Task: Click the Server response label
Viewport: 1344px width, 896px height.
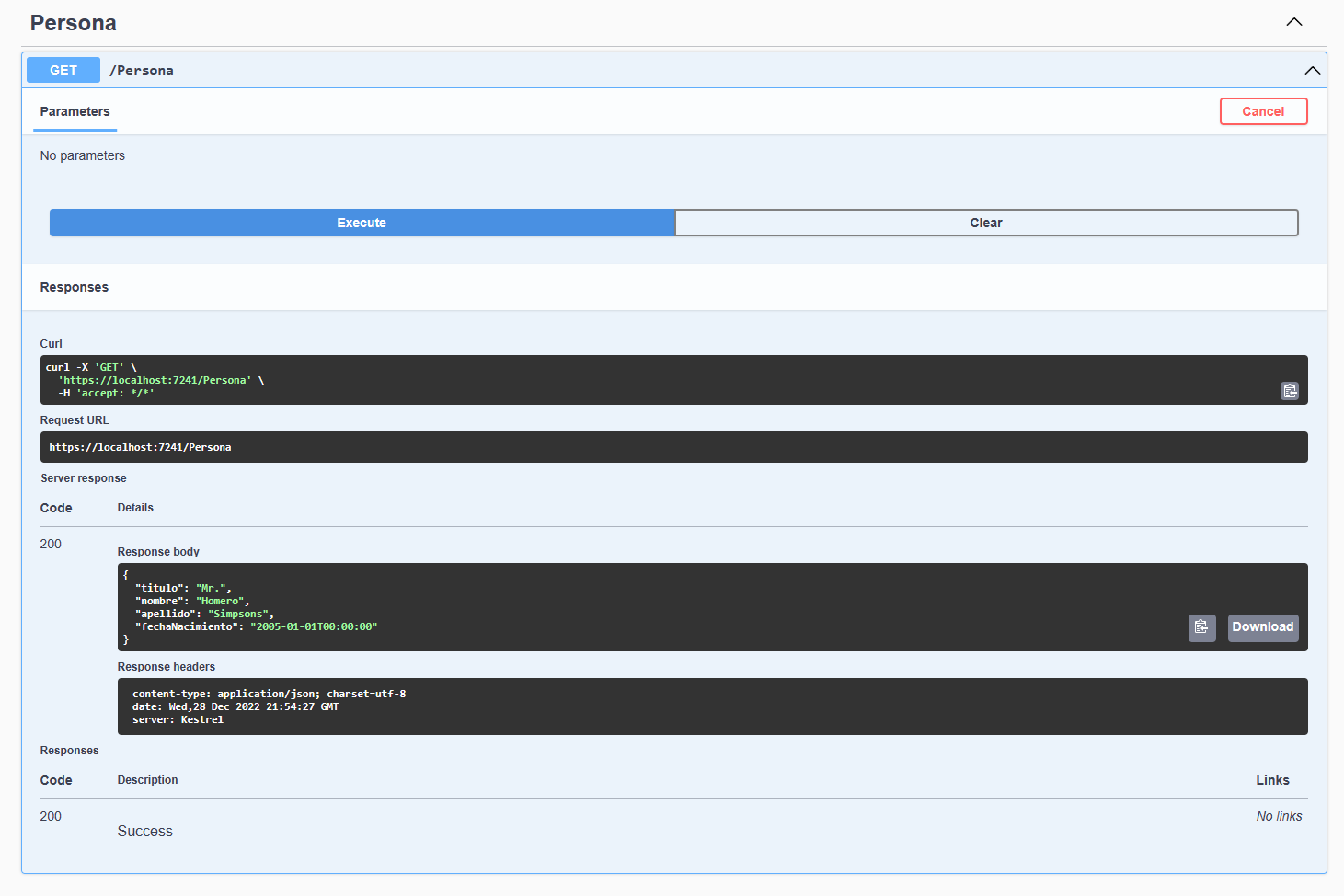Action: click(84, 478)
